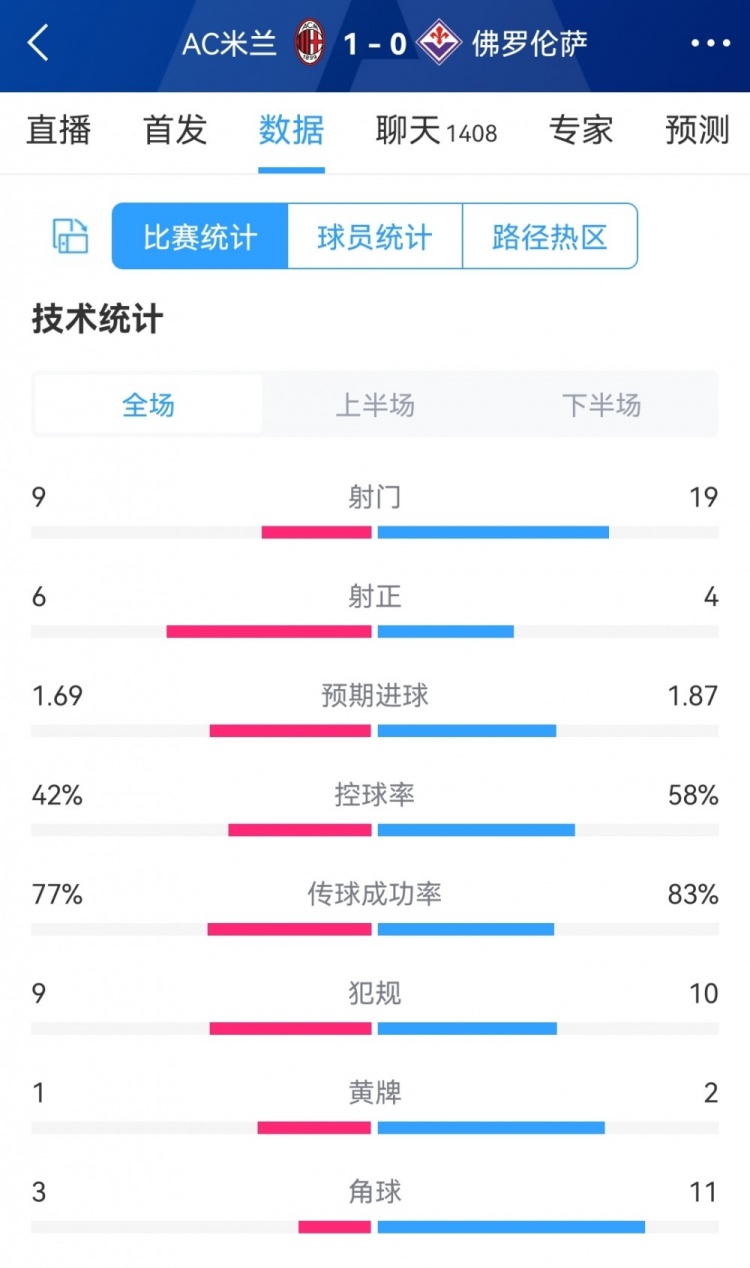
Task: Click the back arrow to return
Action: coord(37,44)
